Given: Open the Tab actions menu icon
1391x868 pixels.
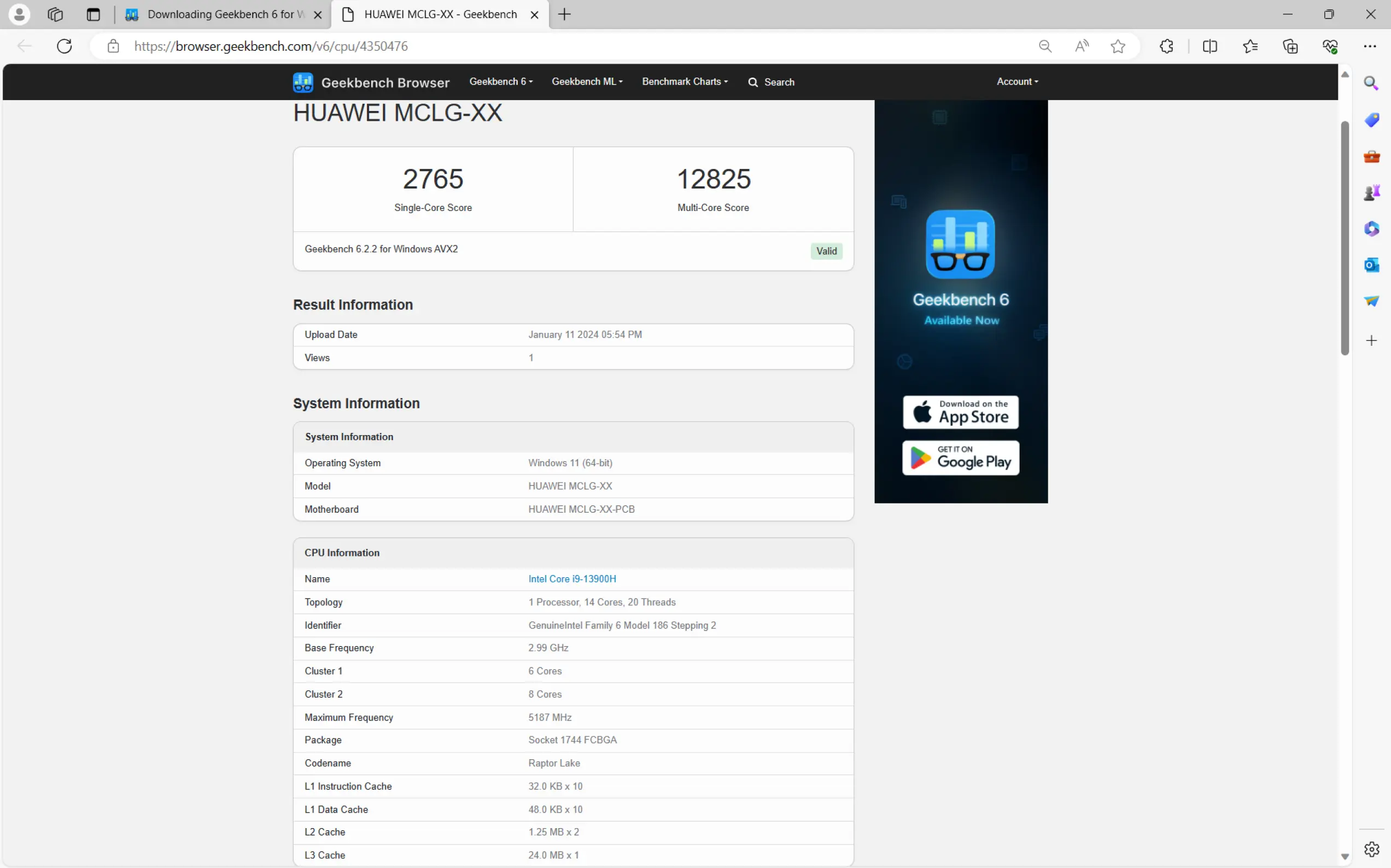Looking at the screenshot, I should pos(93,14).
